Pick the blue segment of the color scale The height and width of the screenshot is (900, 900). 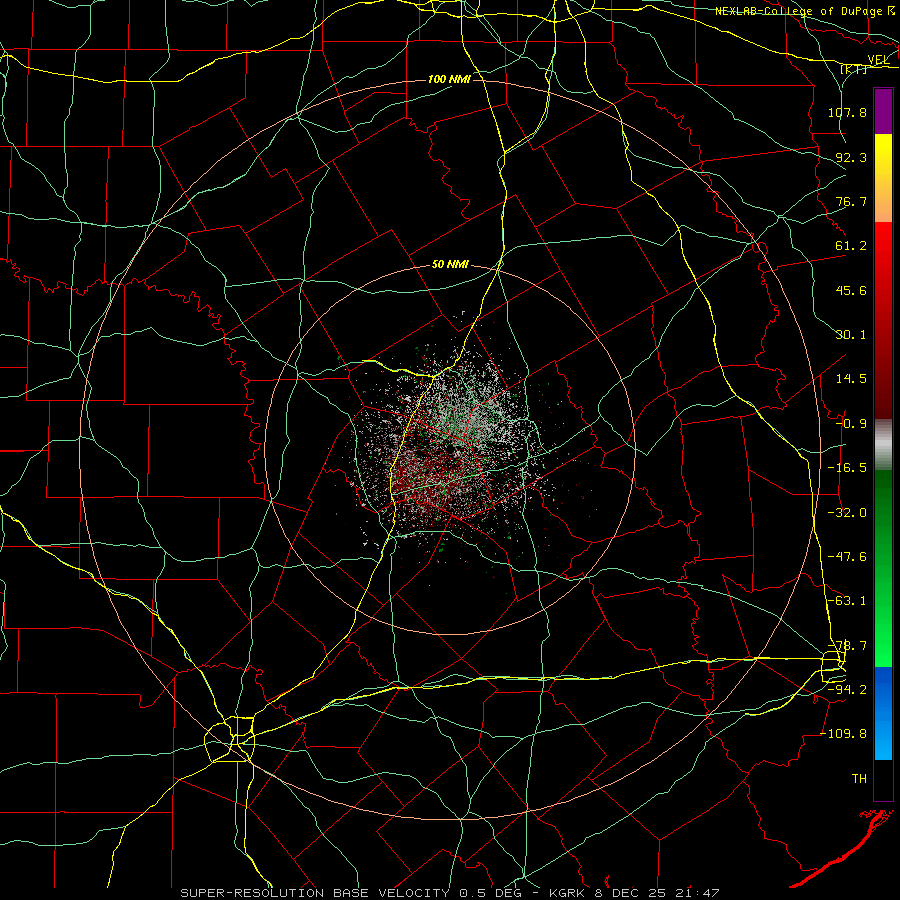pyautogui.click(x=883, y=713)
